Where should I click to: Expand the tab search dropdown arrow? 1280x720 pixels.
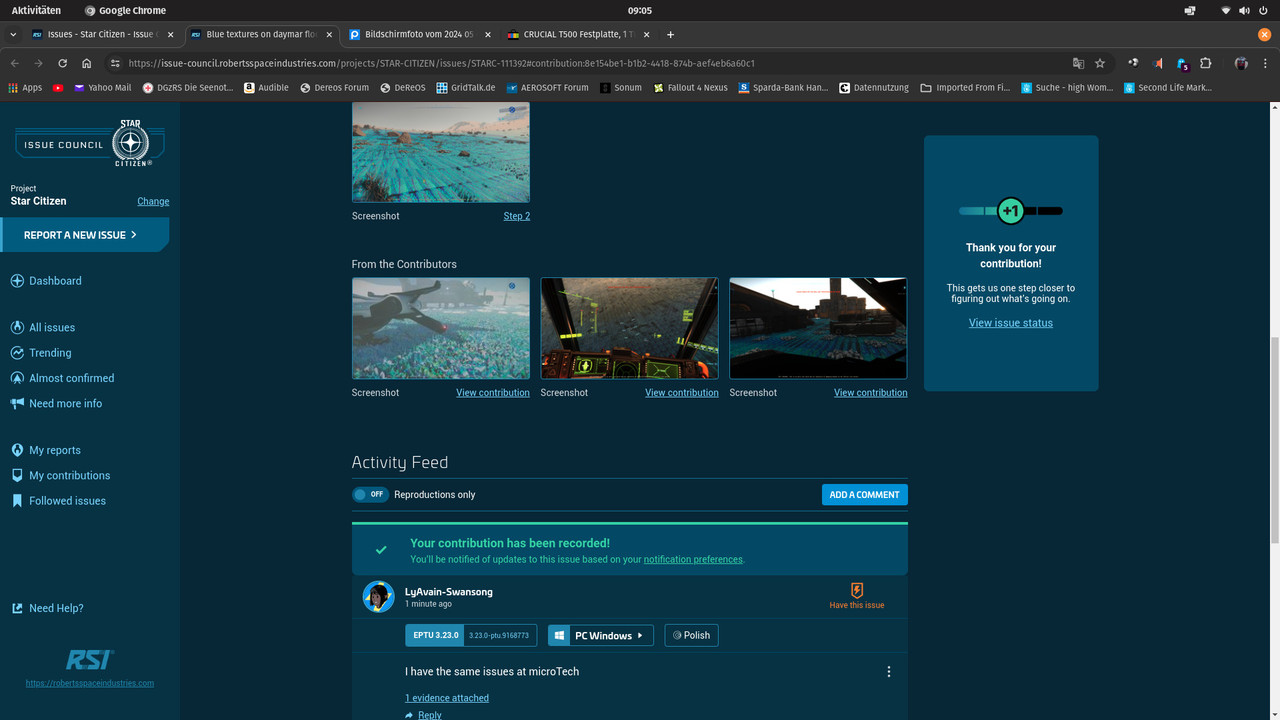pos(13,34)
